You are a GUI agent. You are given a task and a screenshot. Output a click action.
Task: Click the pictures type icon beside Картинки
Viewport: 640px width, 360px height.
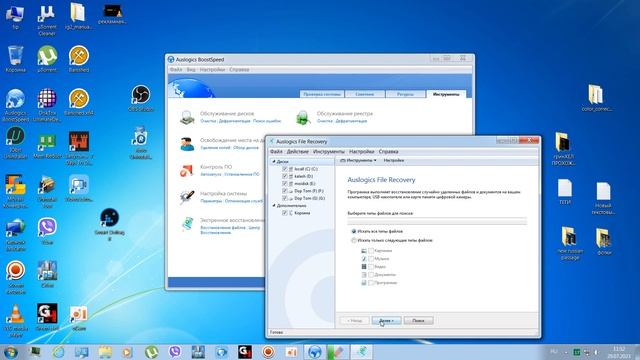tap(364, 251)
